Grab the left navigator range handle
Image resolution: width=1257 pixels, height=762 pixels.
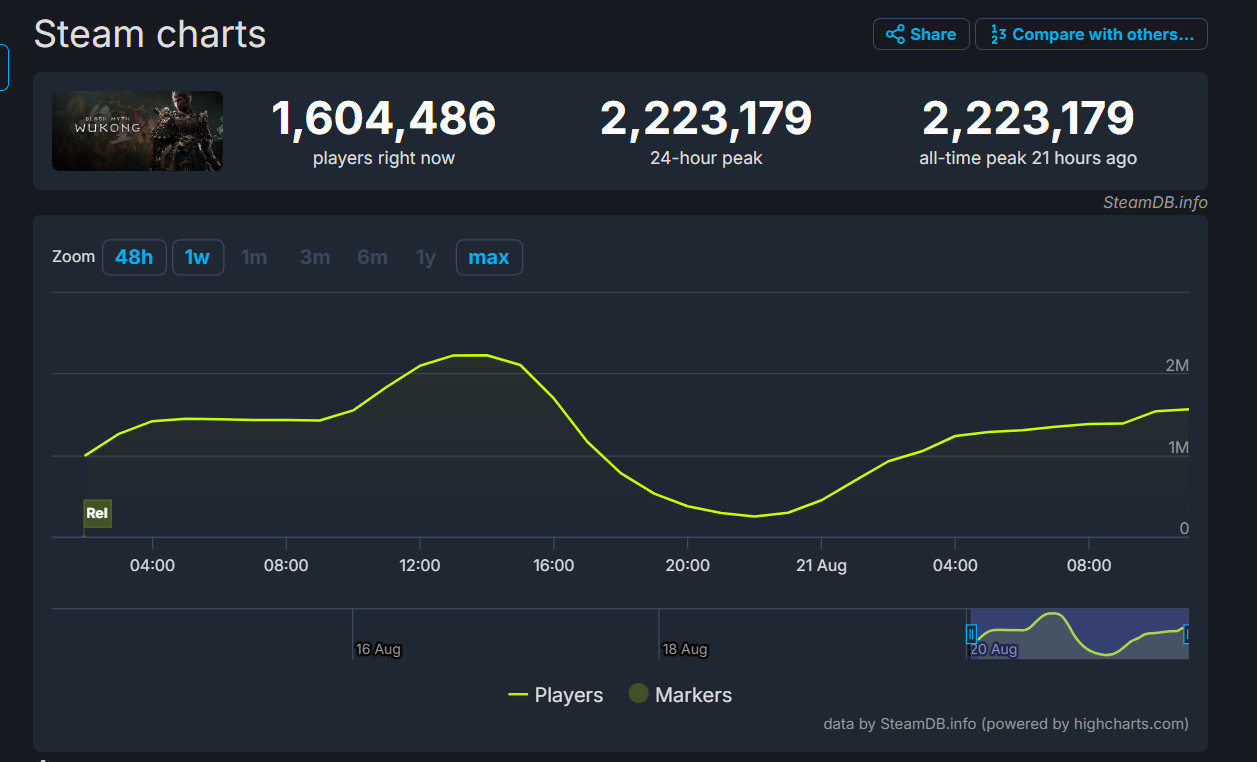[971, 634]
